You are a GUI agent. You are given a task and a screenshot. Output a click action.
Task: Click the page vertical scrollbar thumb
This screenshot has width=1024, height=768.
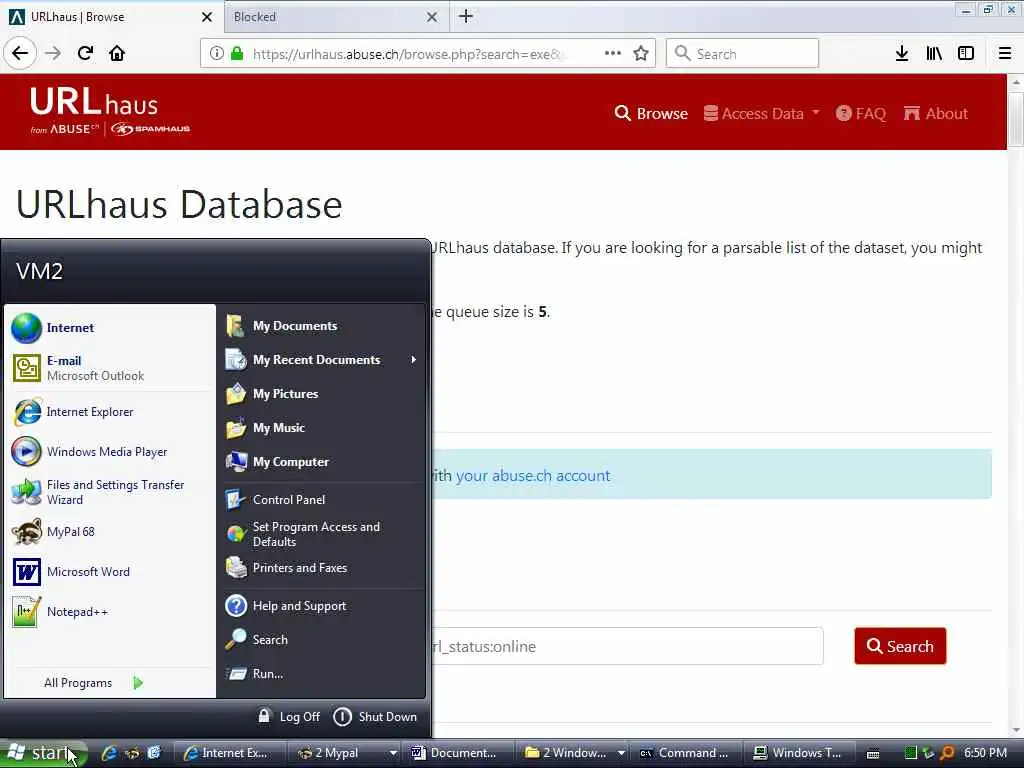1016,119
